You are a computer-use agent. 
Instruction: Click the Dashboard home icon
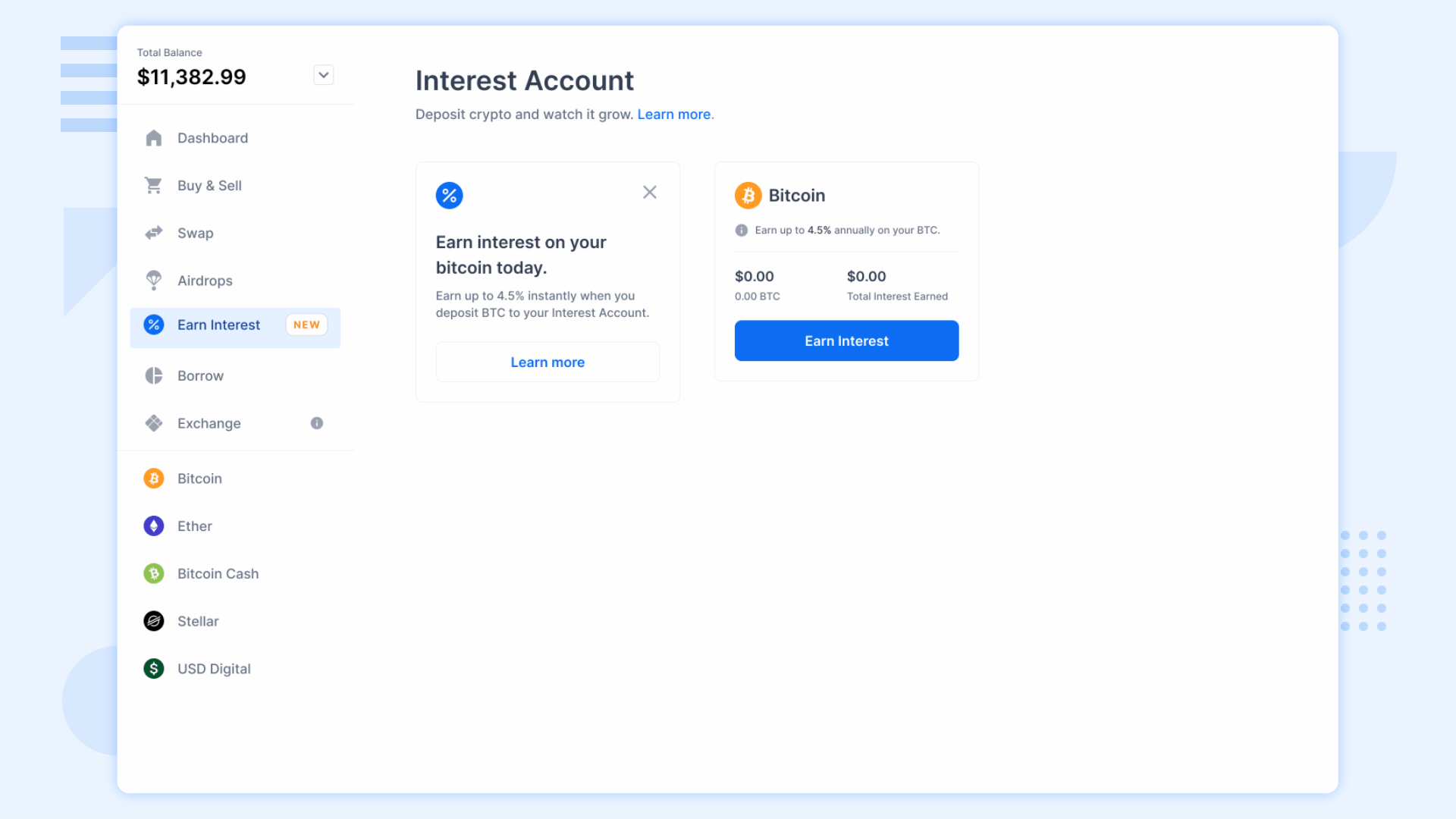[x=154, y=138]
